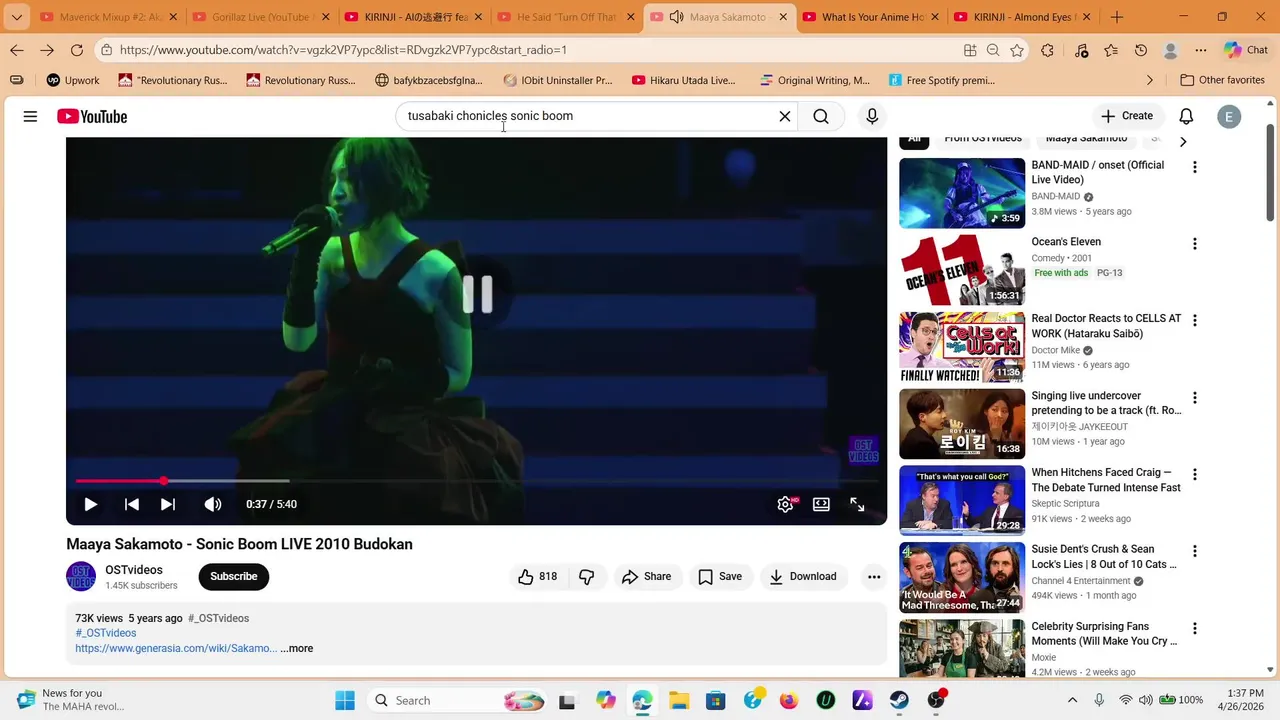This screenshot has width=1280, height=720.
Task: Open the account avatar menu
Action: click(x=1229, y=116)
